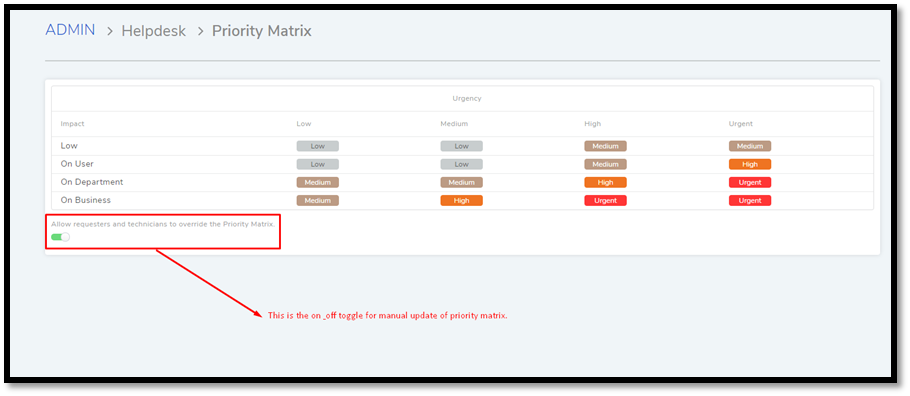This screenshot has height=396, width=910.
Task: Open the Medium badge for On Department, Medium urgency
Action: click(461, 182)
